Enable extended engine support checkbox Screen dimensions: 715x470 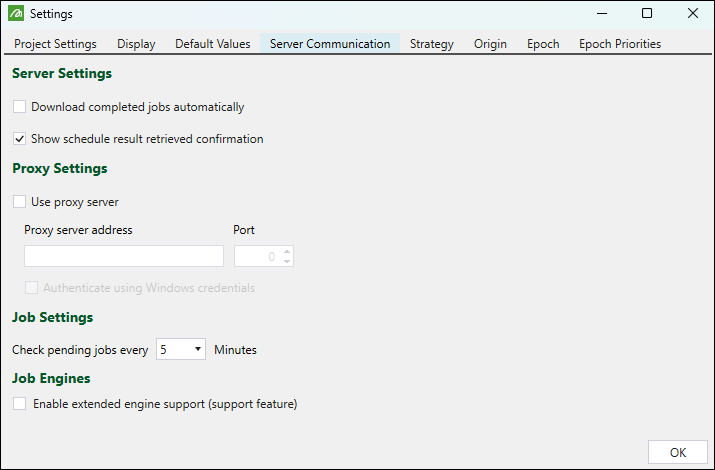pyautogui.click(x=20, y=404)
